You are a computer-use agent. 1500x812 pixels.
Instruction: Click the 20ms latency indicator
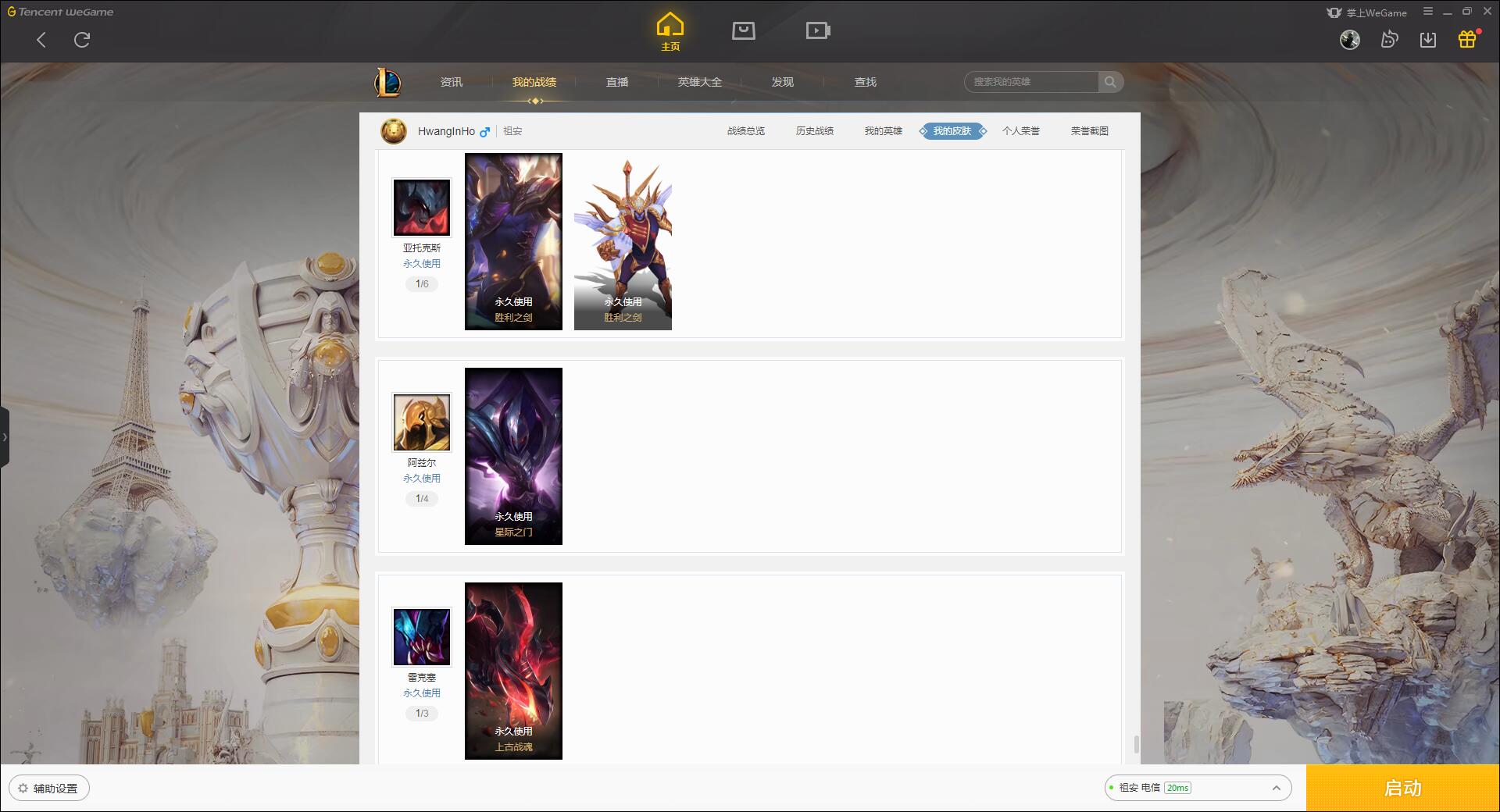click(x=1177, y=788)
